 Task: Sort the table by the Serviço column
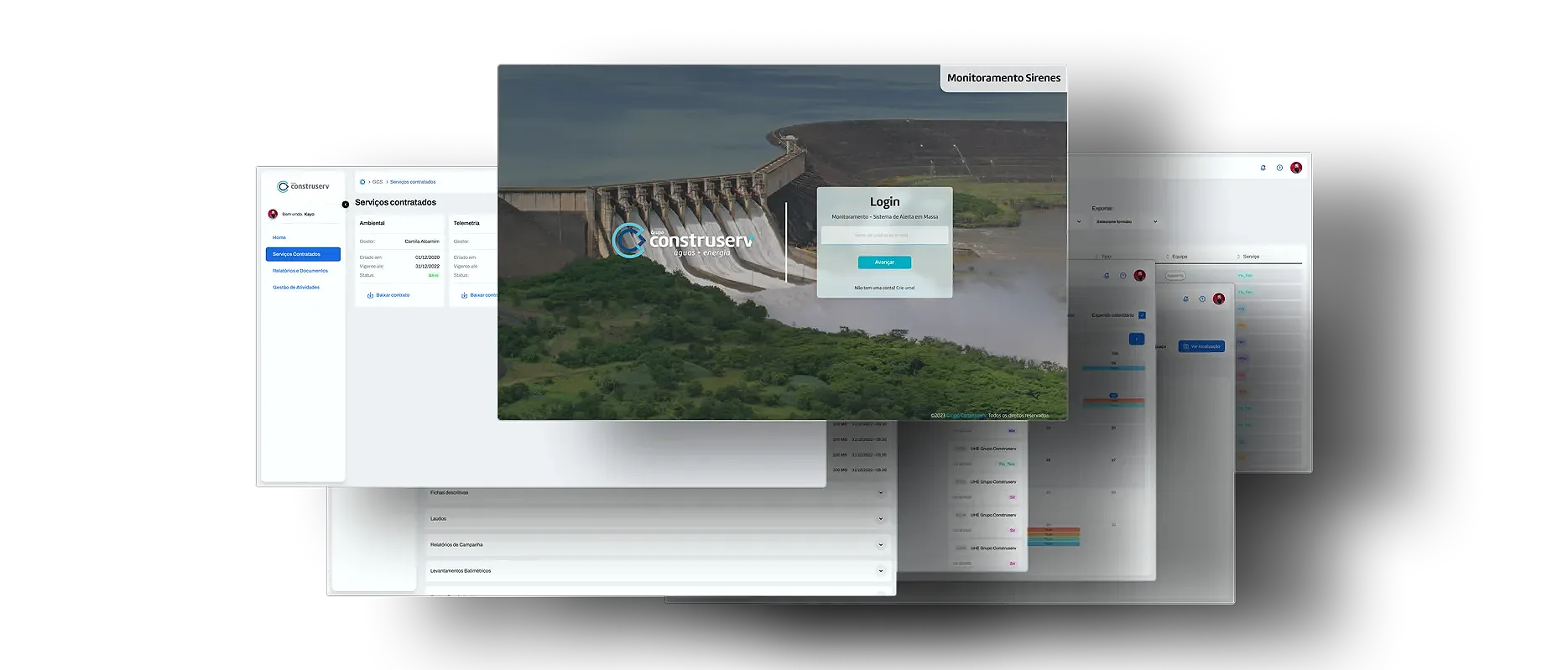[1248, 257]
